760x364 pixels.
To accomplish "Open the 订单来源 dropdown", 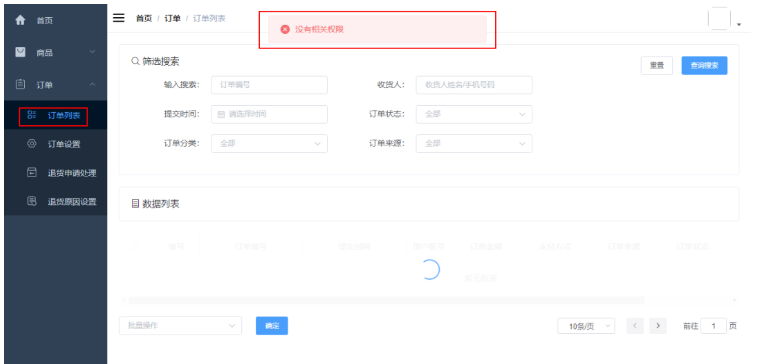I will click(x=474, y=143).
